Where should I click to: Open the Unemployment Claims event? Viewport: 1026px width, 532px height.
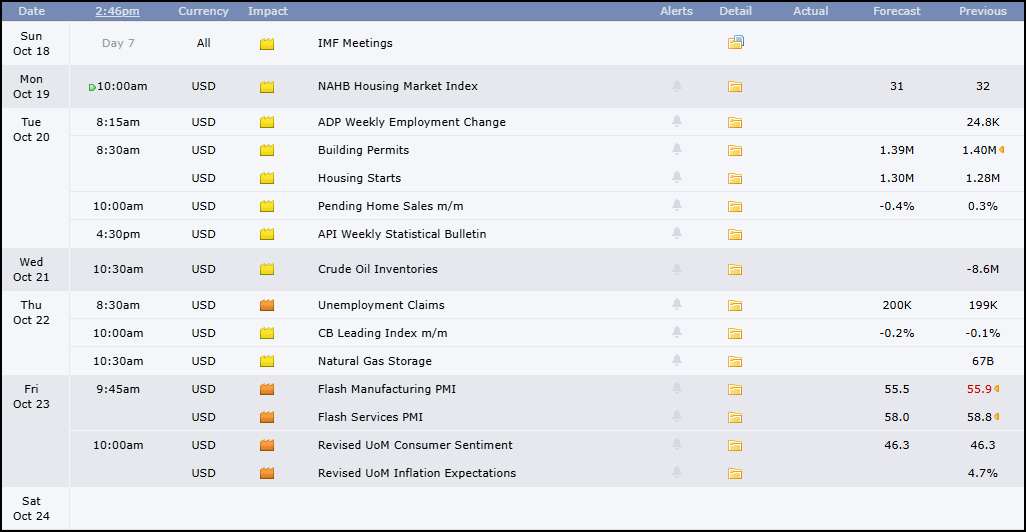click(381, 305)
